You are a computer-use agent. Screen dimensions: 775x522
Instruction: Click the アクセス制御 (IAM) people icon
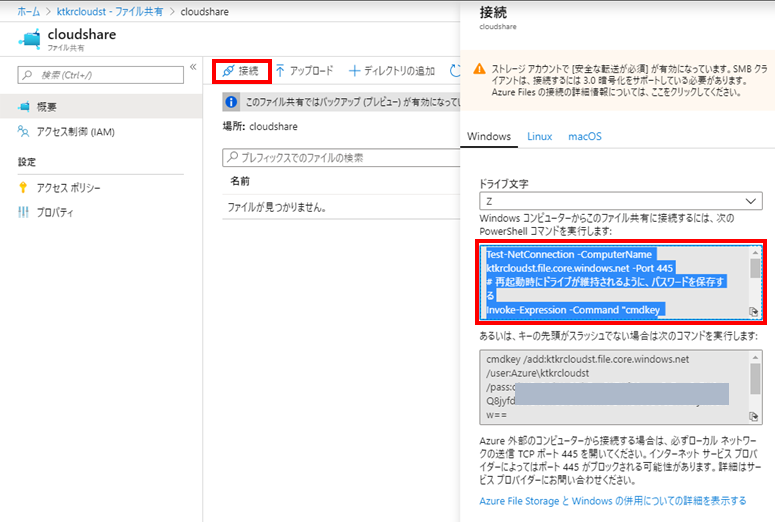[x=23, y=131]
